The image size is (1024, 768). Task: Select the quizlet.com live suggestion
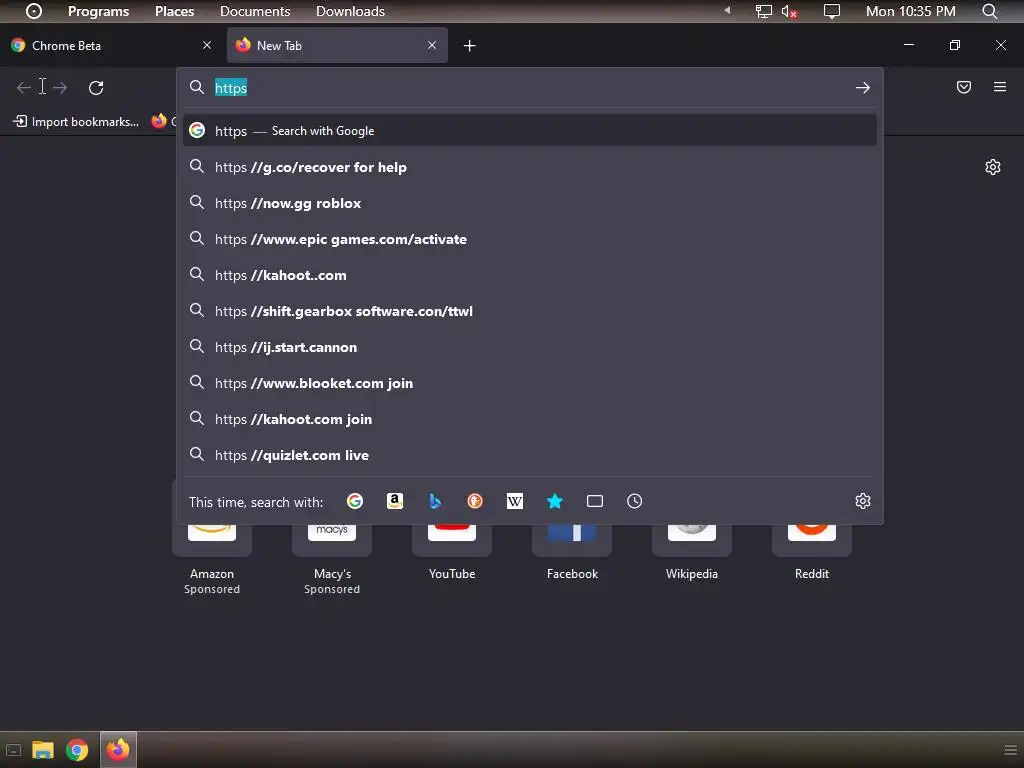tap(530, 455)
